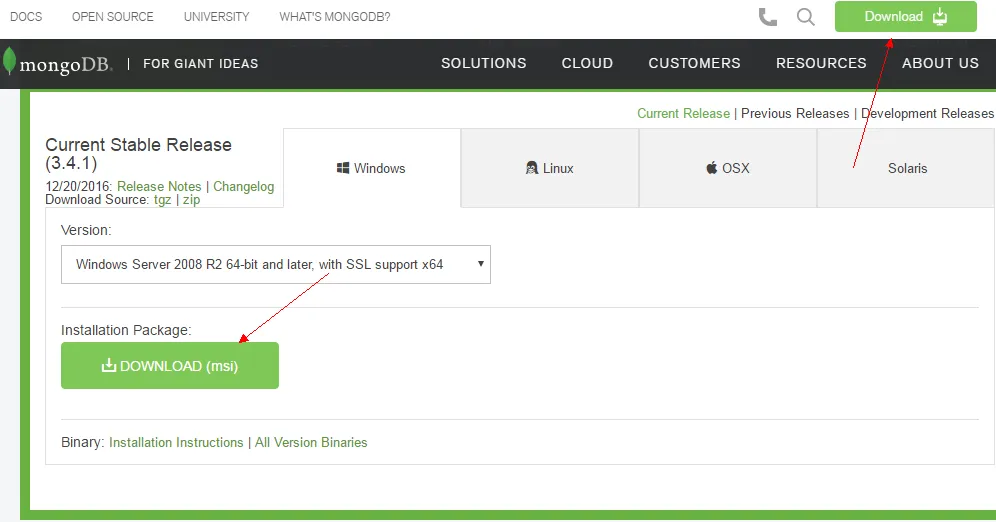Viewport: 996px width, 522px height.
Task: Open the All Version Binaries link
Action: (311, 442)
